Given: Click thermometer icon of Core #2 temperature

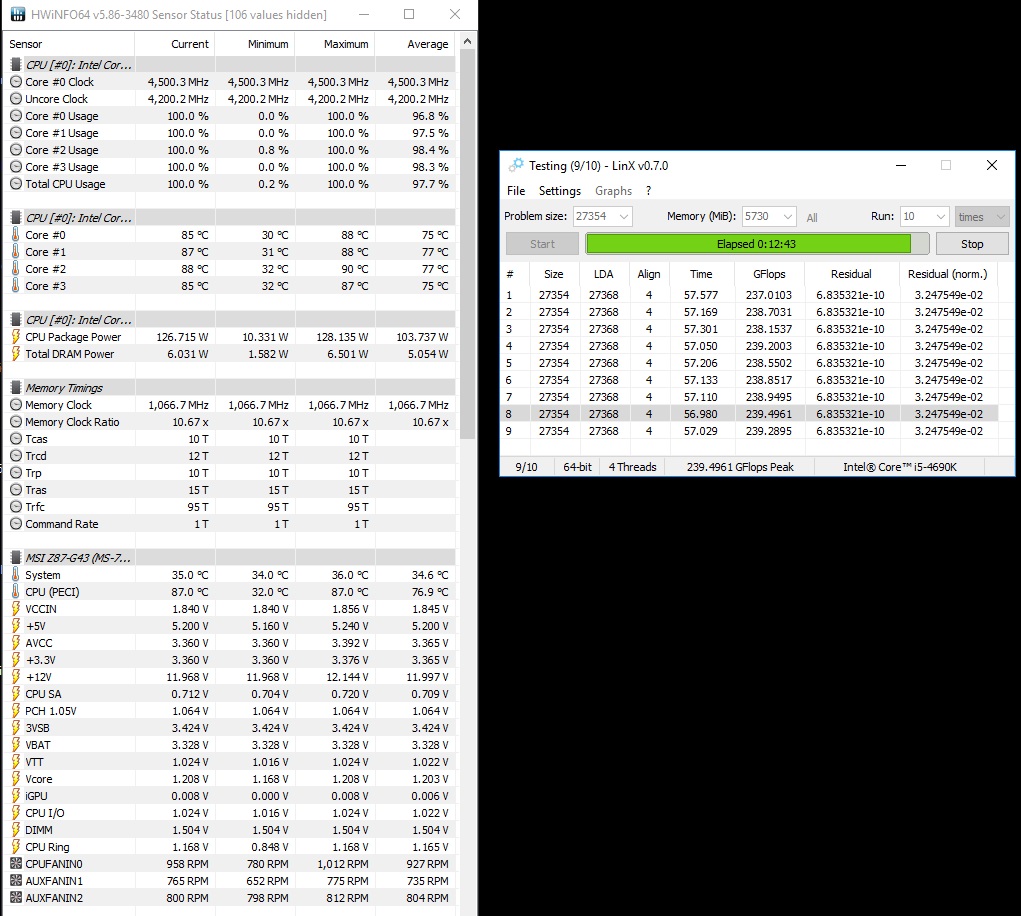Looking at the screenshot, I should point(16,268).
